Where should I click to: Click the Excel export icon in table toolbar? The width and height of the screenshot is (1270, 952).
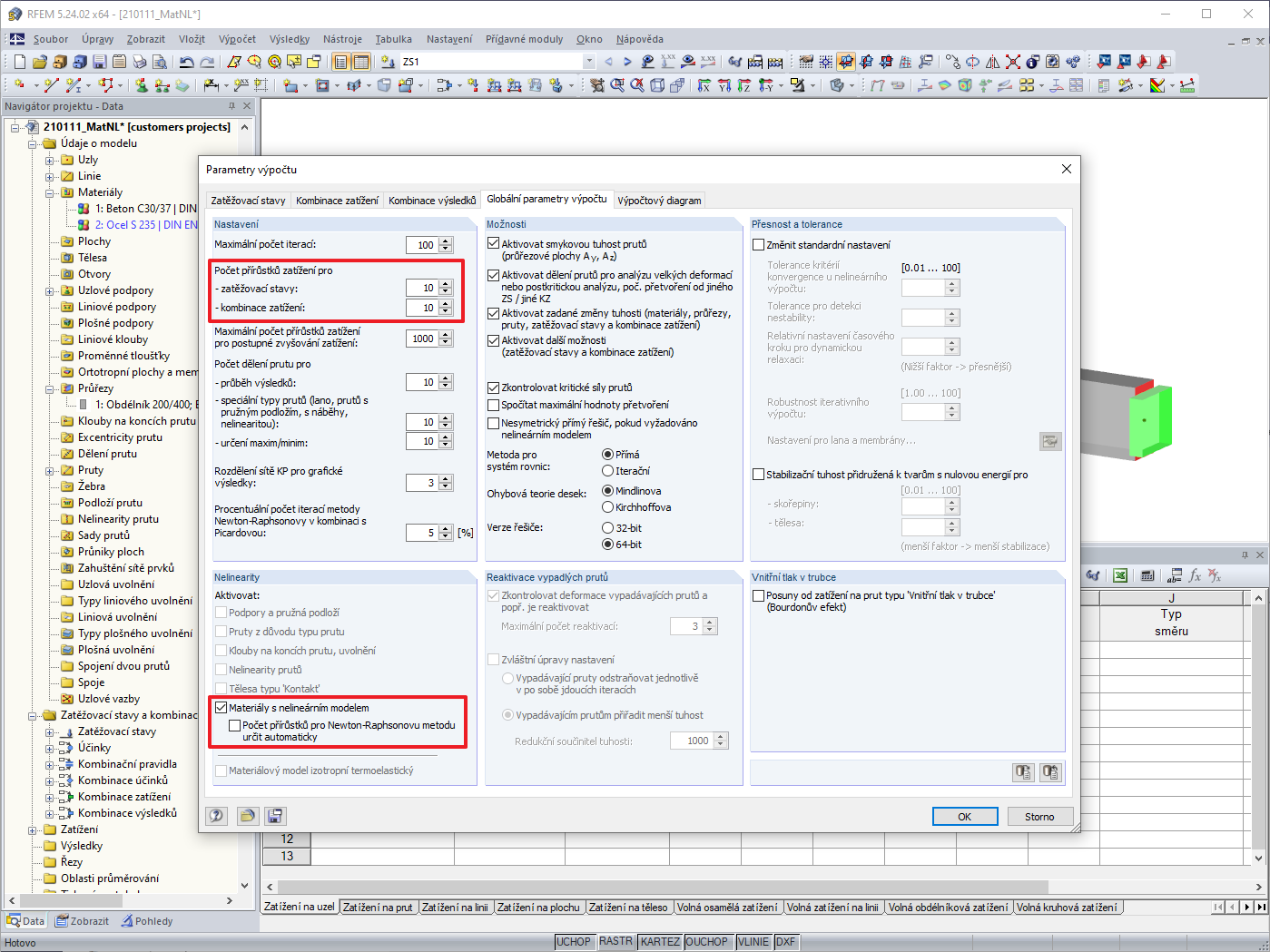(1119, 575)
